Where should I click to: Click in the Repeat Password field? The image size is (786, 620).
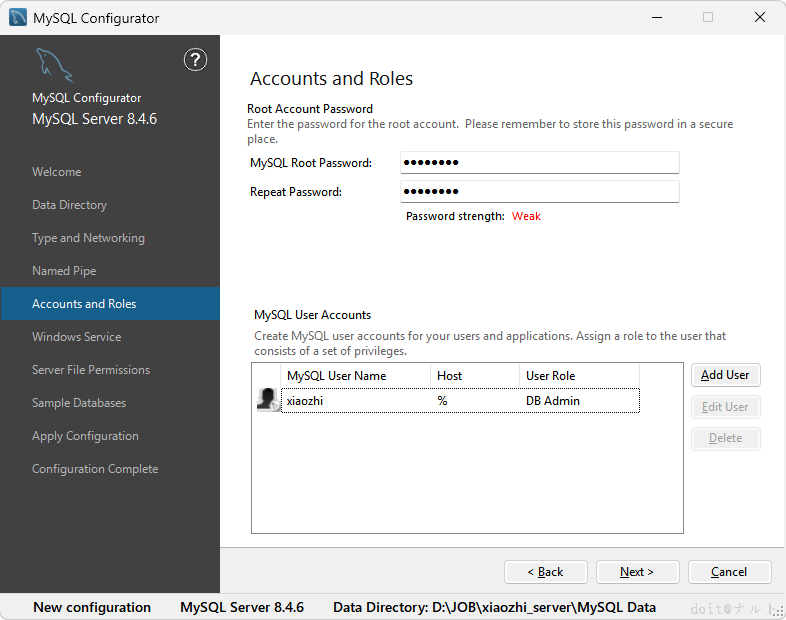click(x=539, y=192)
